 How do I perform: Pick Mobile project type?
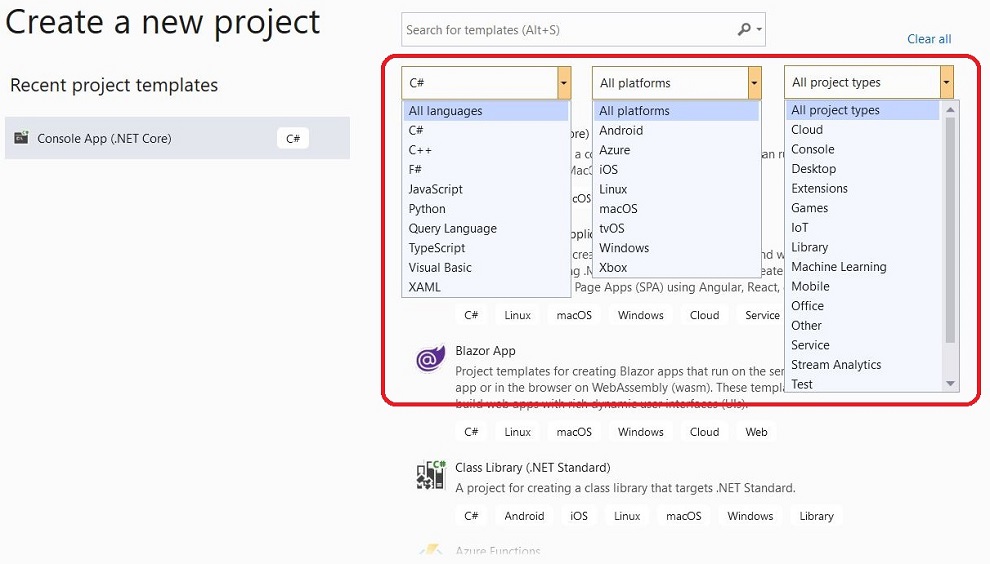pyautogui.click(x=863, y=286)
